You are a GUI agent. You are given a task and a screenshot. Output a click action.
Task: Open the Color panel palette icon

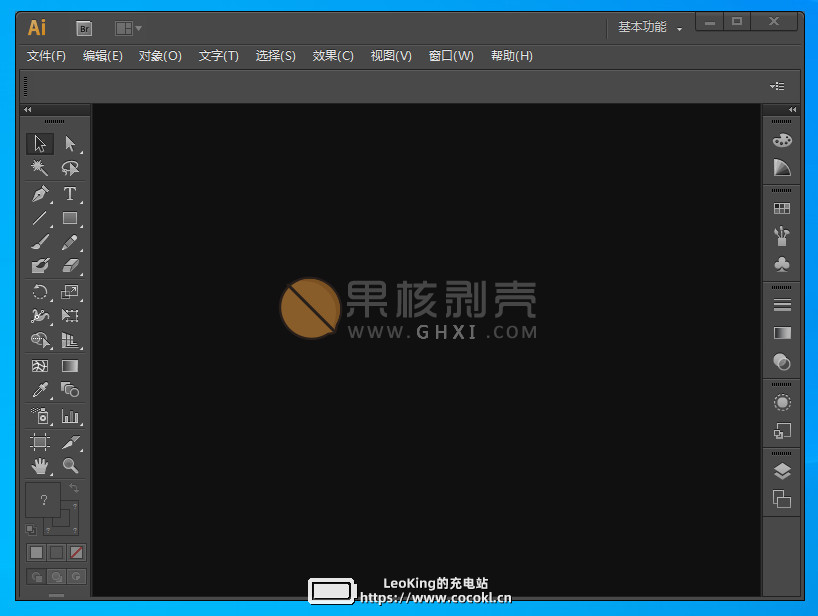point(781,140)
